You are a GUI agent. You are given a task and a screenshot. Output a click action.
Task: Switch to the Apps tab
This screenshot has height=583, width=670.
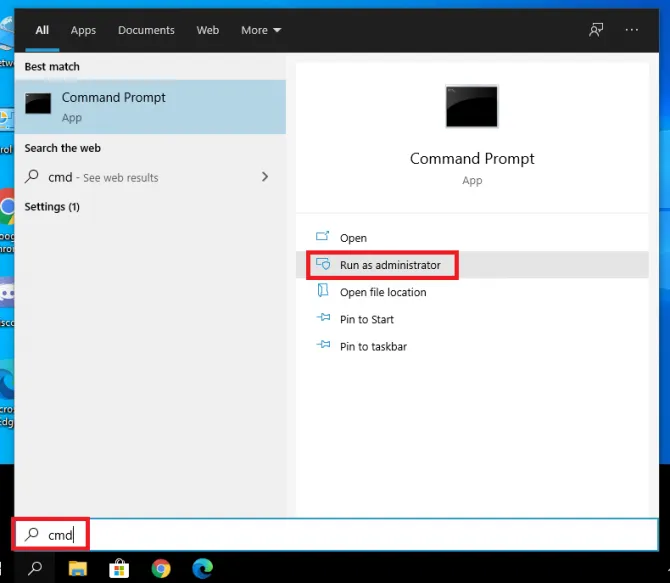click(x=84, y=30)
